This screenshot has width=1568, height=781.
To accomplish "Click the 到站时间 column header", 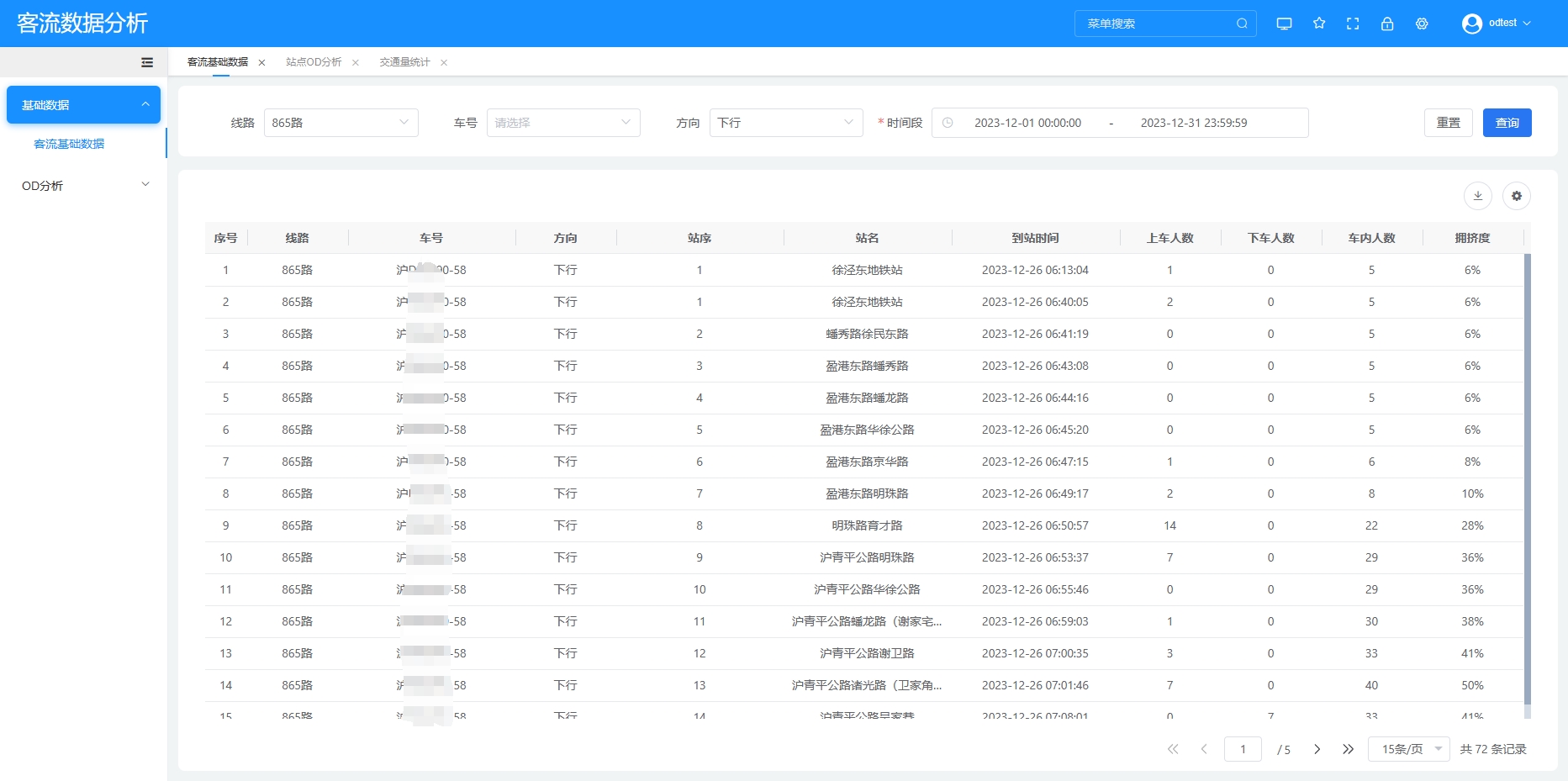I will [x=1035, y=238].
